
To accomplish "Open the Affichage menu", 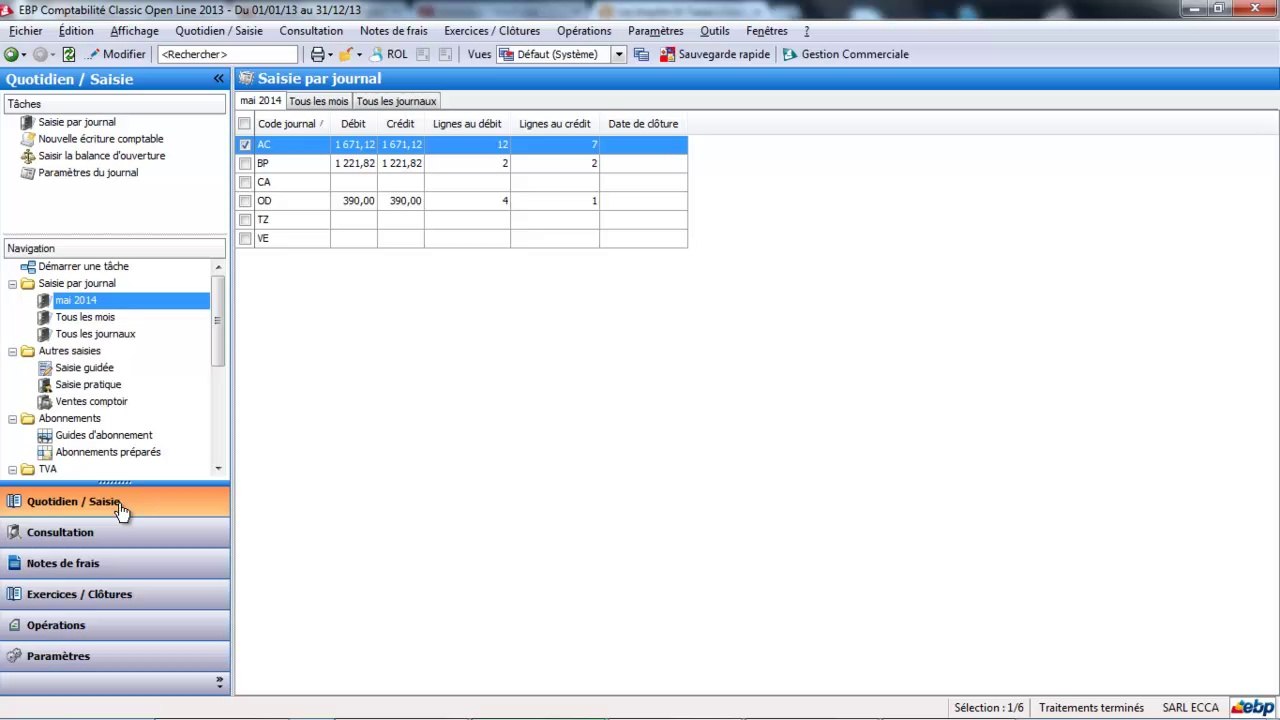I will pos(134,31).
